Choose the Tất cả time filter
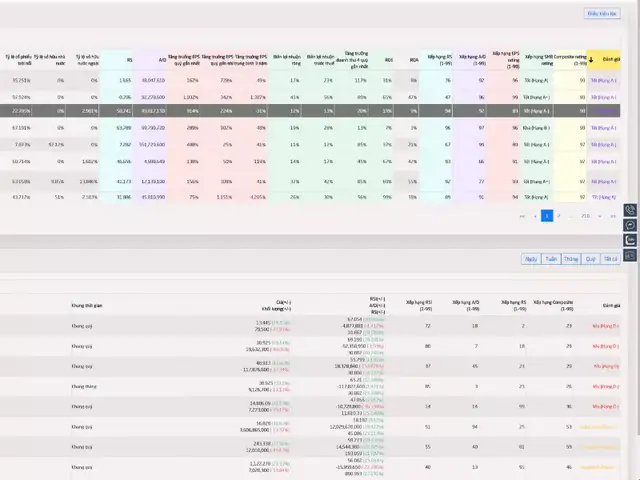 [610, 258]
